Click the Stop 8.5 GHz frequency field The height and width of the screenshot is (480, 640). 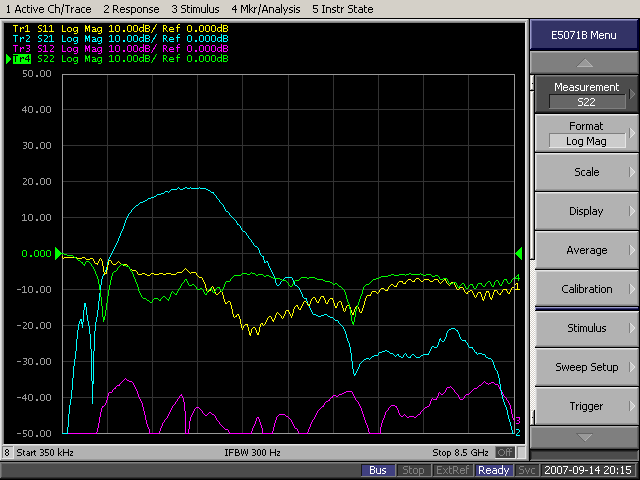pyautogui.click(x=462, y=452)
